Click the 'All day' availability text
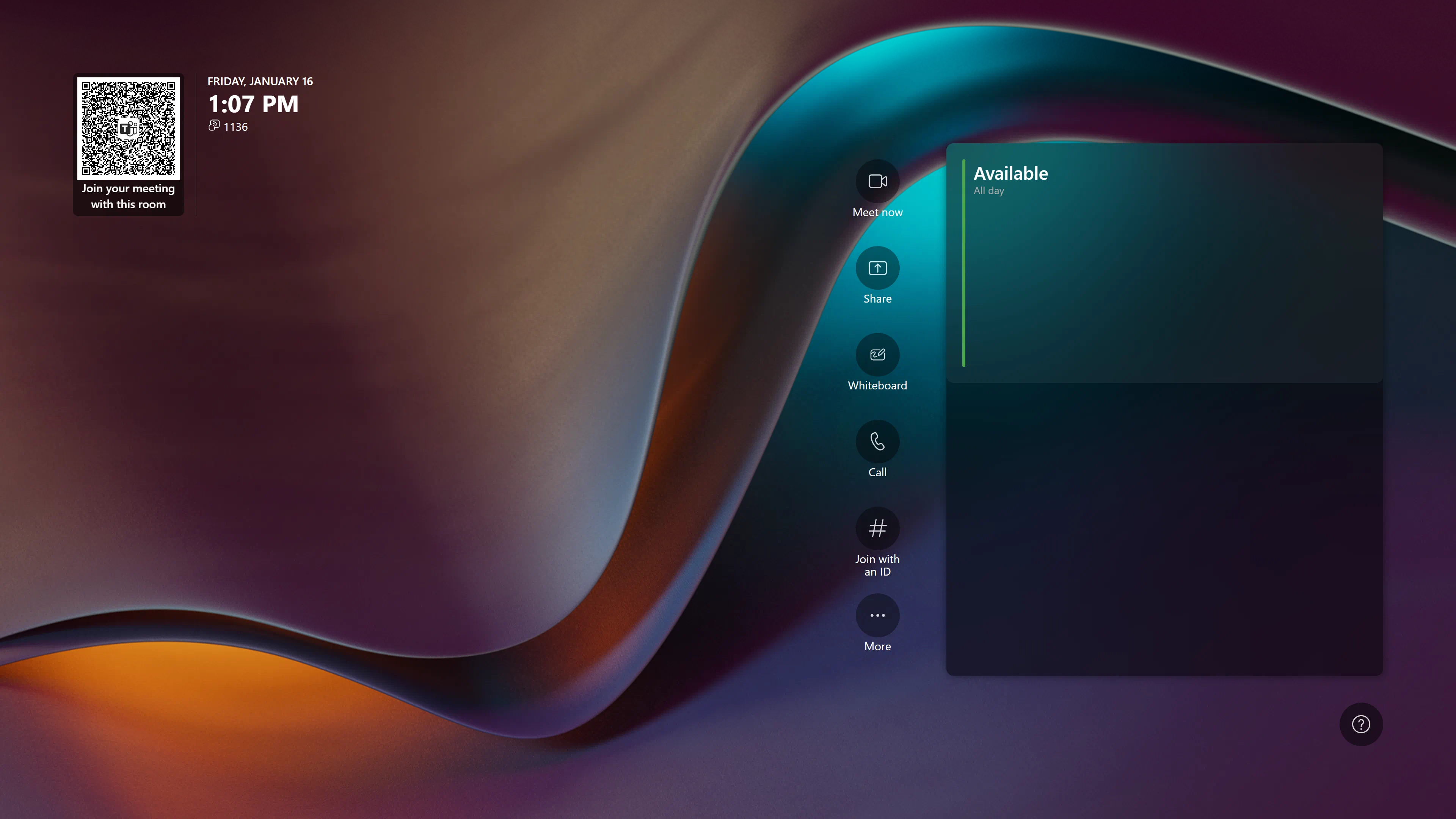 [988, 191]
